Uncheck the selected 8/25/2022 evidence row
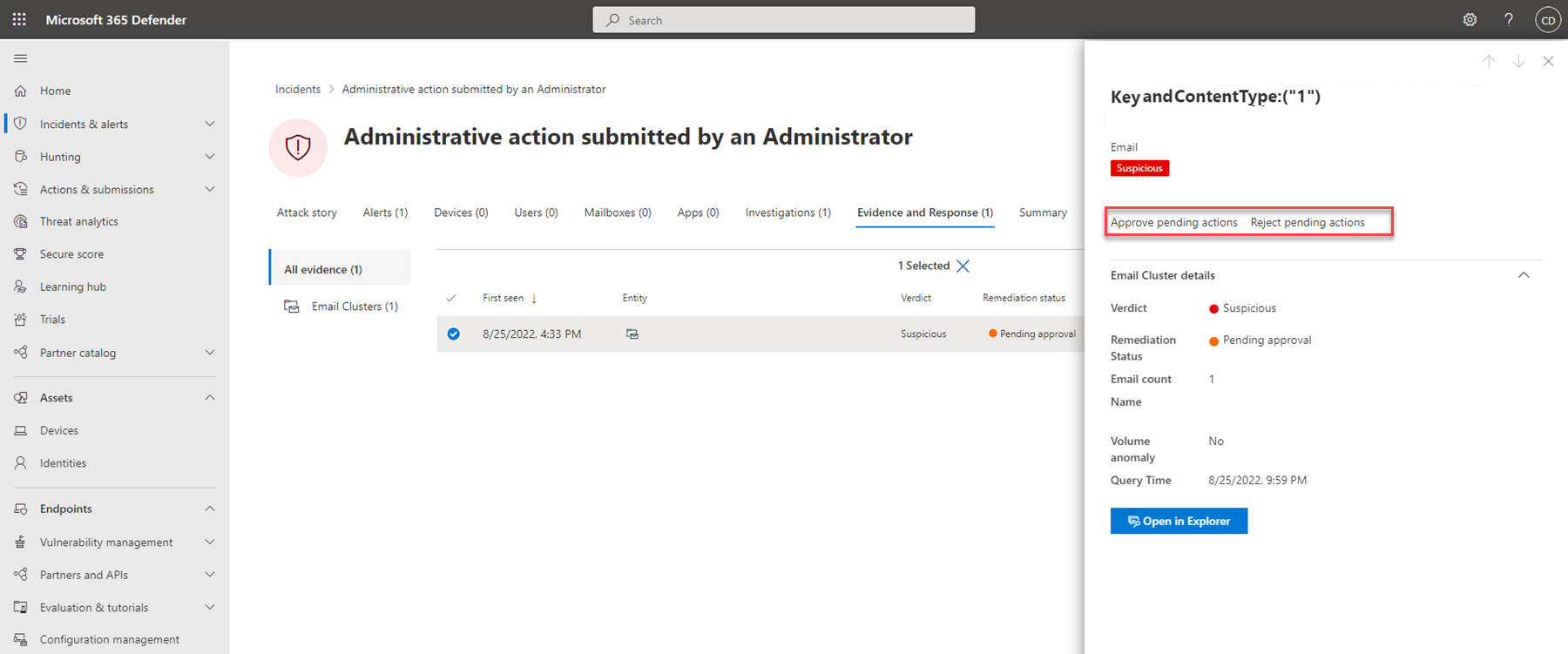The height and width of the screenshot is (654, 1568). tap(453, 334)
